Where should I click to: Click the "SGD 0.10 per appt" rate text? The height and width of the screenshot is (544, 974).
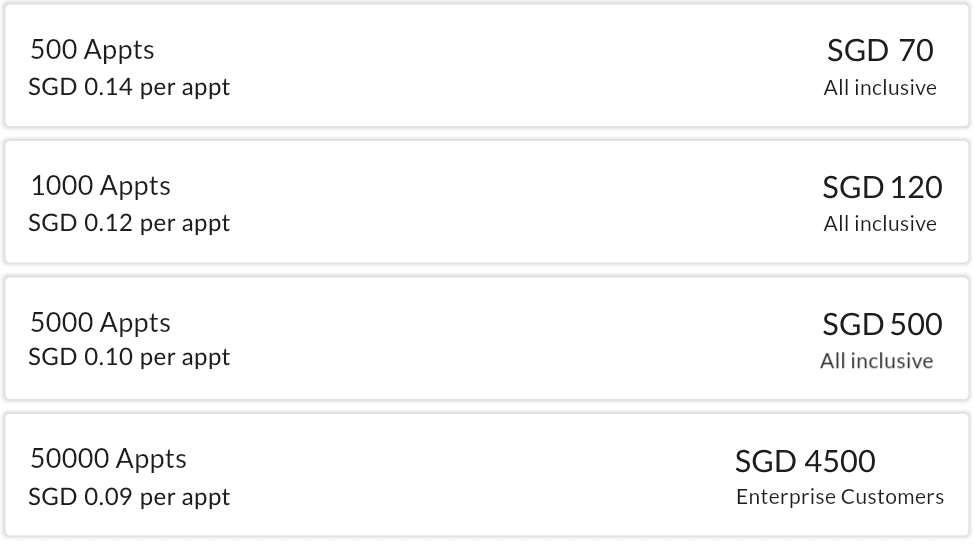coord(129,357)
